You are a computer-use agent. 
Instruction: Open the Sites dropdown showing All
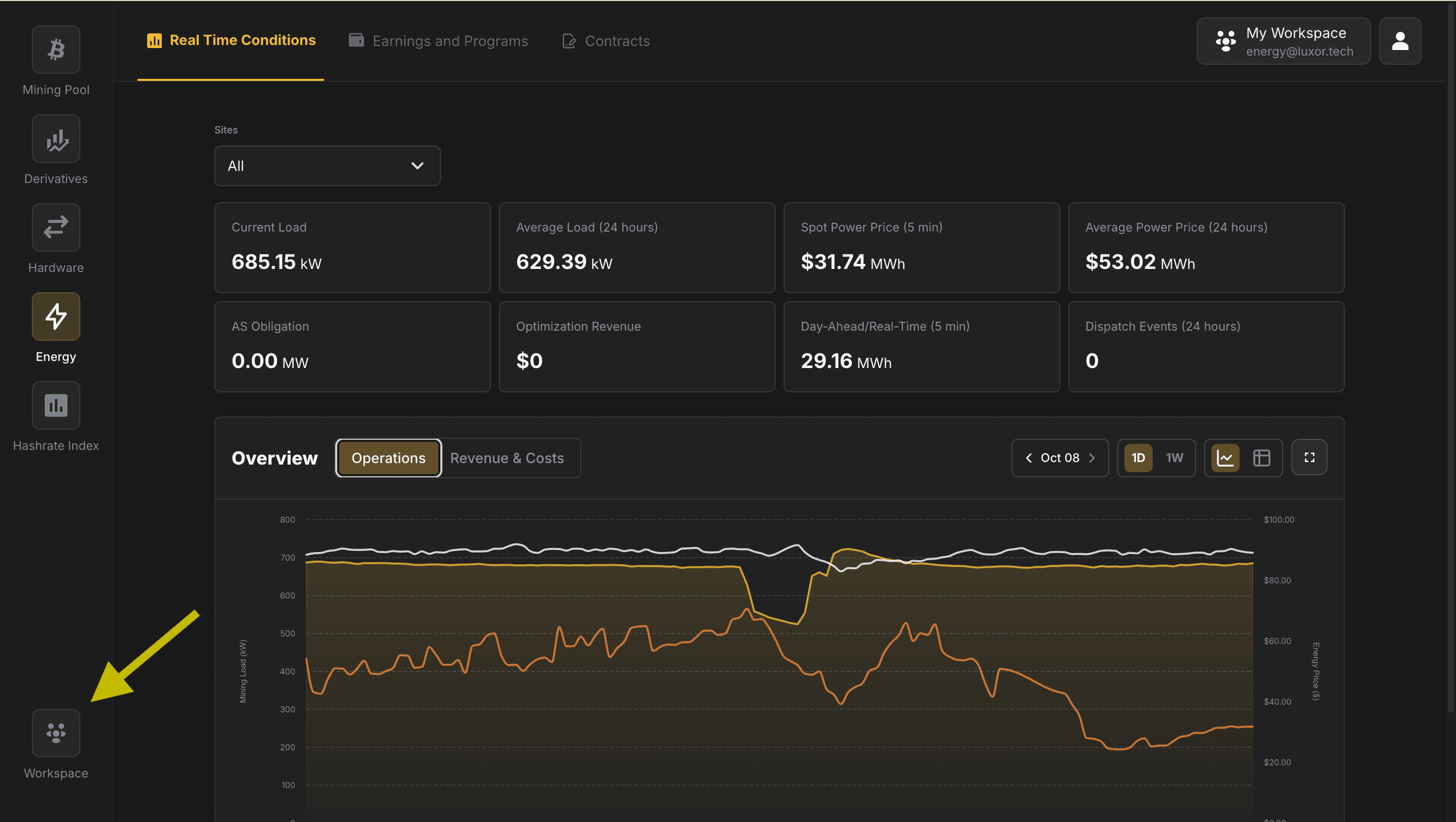[327, 166]
